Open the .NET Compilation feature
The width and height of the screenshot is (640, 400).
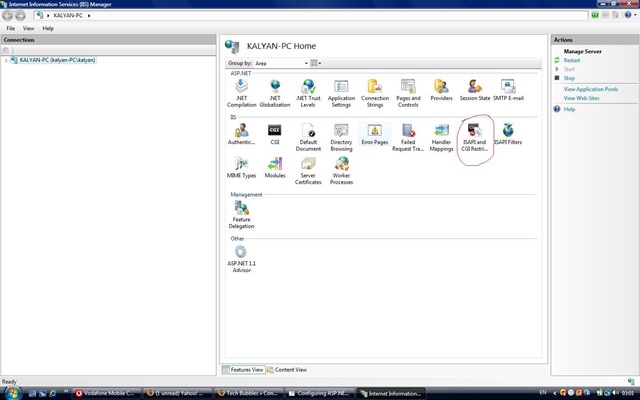pyautogui.click(x=241, y=93)
